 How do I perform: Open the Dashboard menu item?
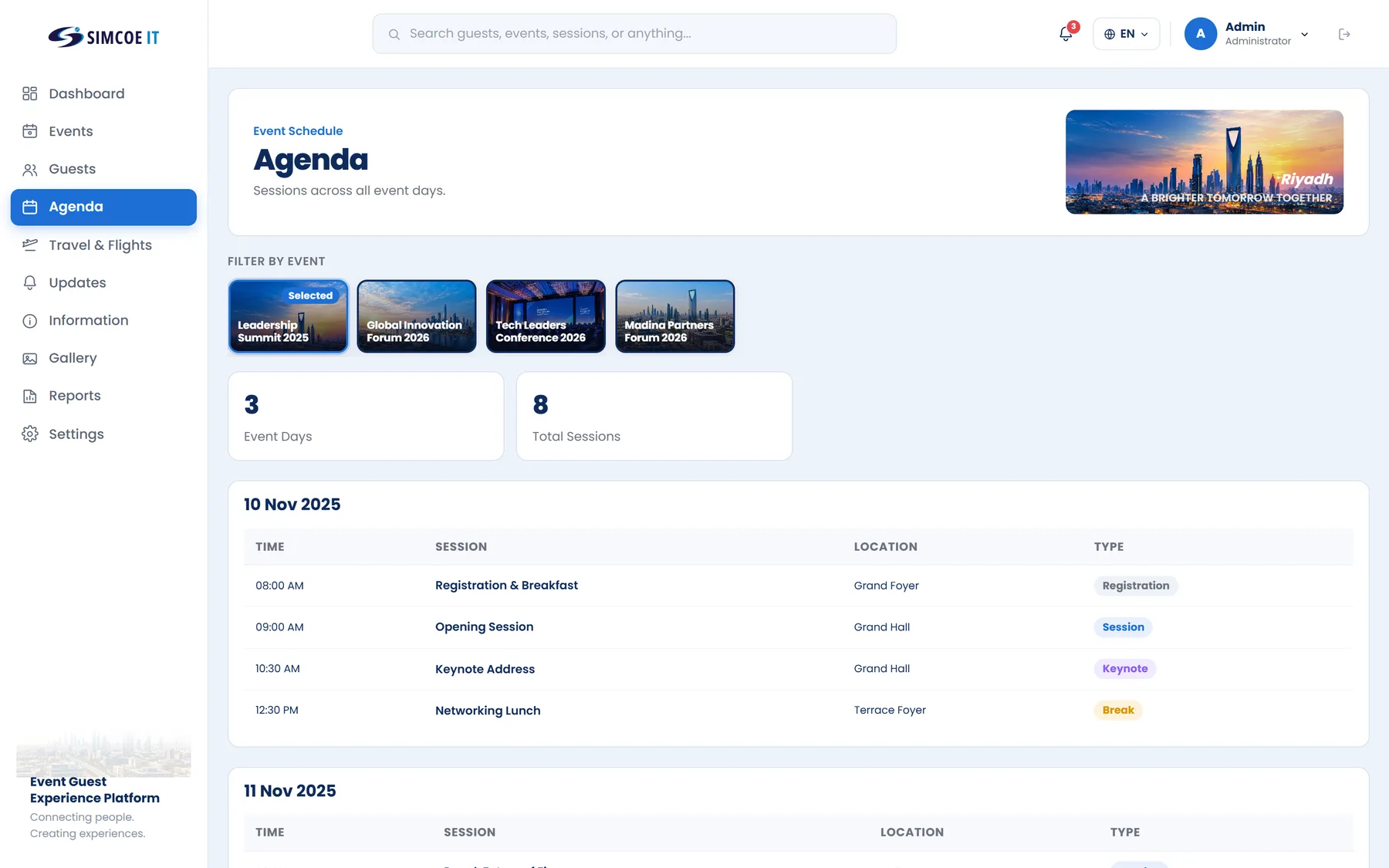[103, 93]
